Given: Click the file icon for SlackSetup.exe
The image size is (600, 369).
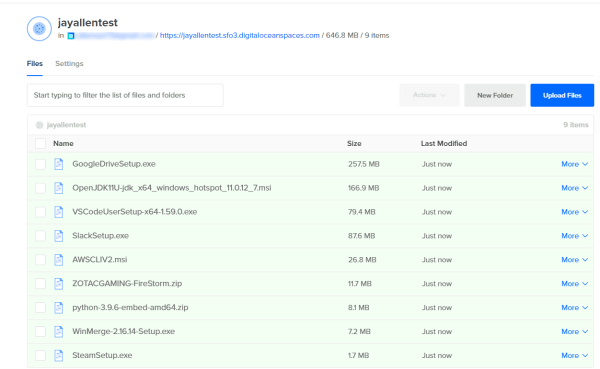Looking at the screenshot, I should click(59, 236).
